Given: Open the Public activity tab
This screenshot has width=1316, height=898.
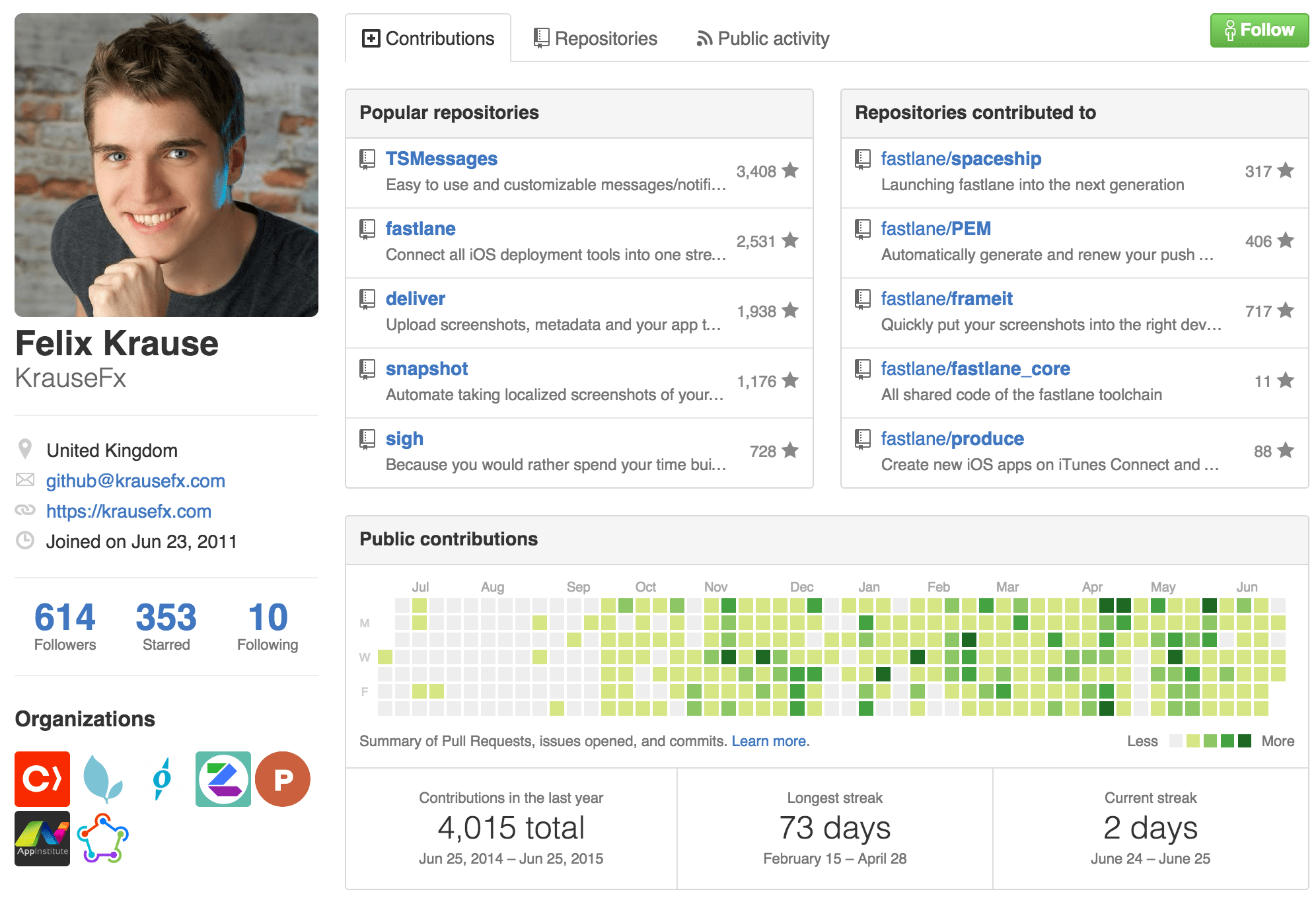Looking at the screenshot, I should click(763, 38).
